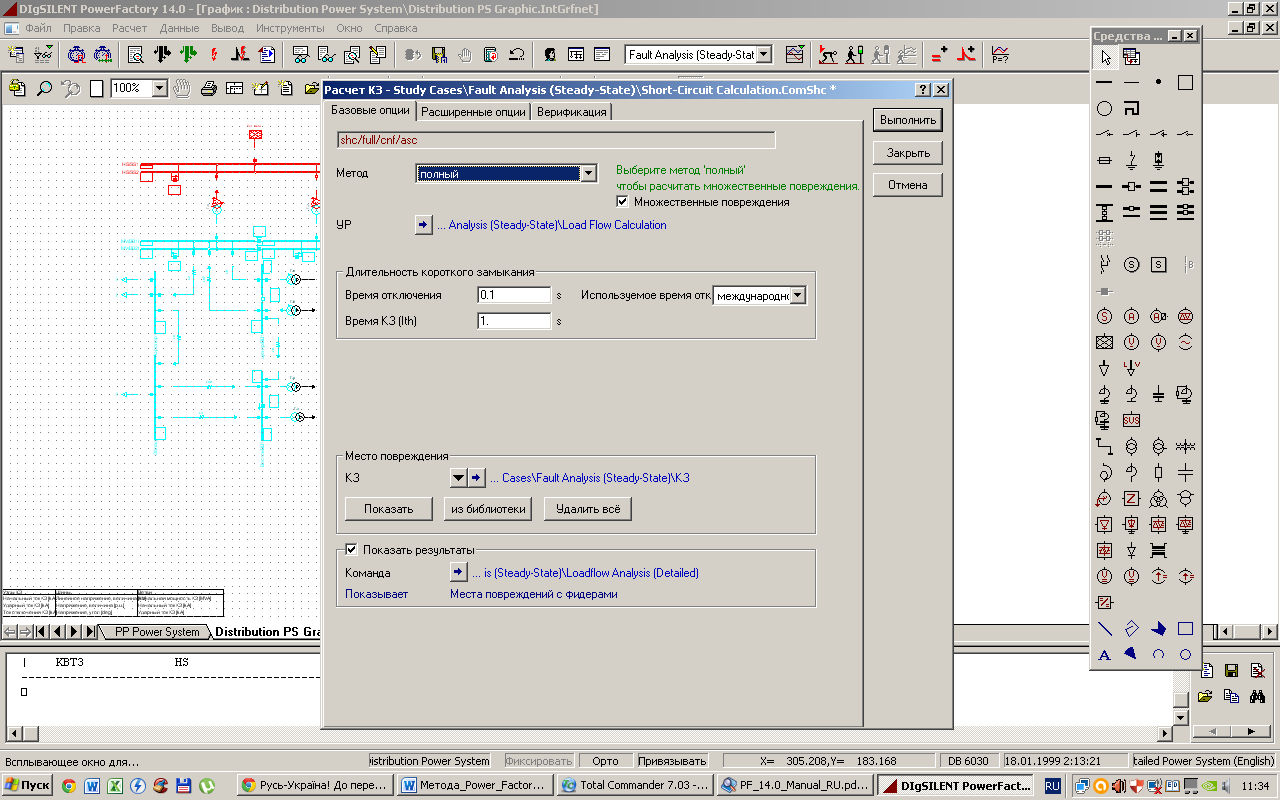
Task: Click the blue arrow next to Команда
Action: pos(458,572)
